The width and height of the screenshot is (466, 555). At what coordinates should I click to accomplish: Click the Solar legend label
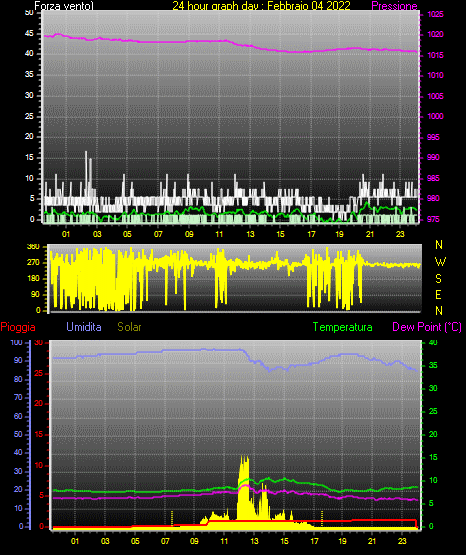pos(130,327)
